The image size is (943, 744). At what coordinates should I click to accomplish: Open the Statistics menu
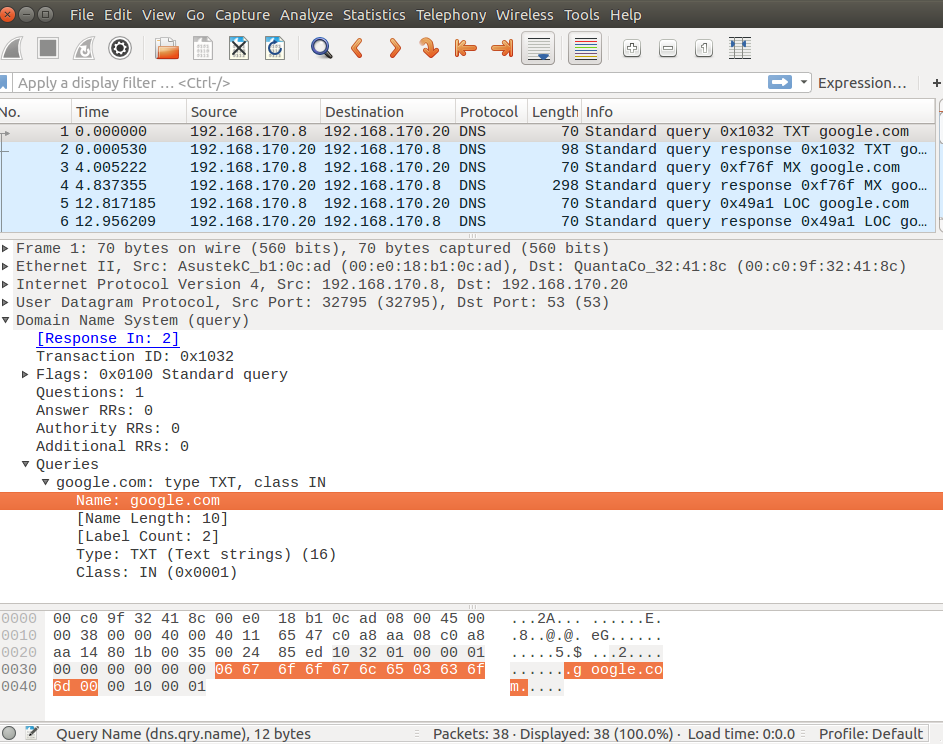[x=374, y=15]
